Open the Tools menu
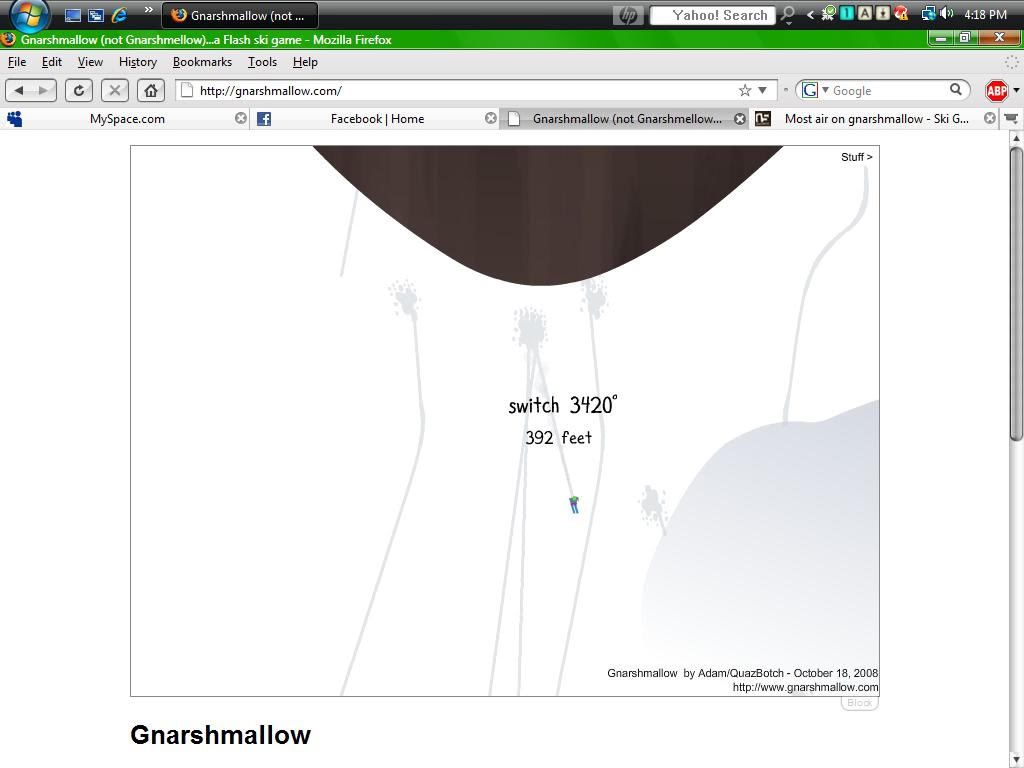 [262, 62]
